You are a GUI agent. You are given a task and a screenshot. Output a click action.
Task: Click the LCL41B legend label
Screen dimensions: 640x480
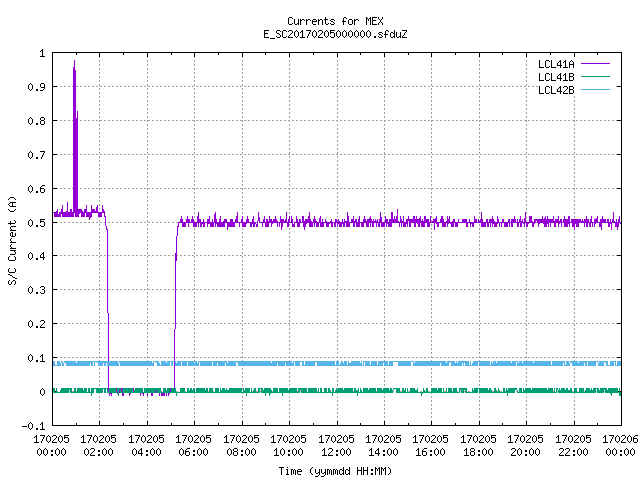pos(556,77)
